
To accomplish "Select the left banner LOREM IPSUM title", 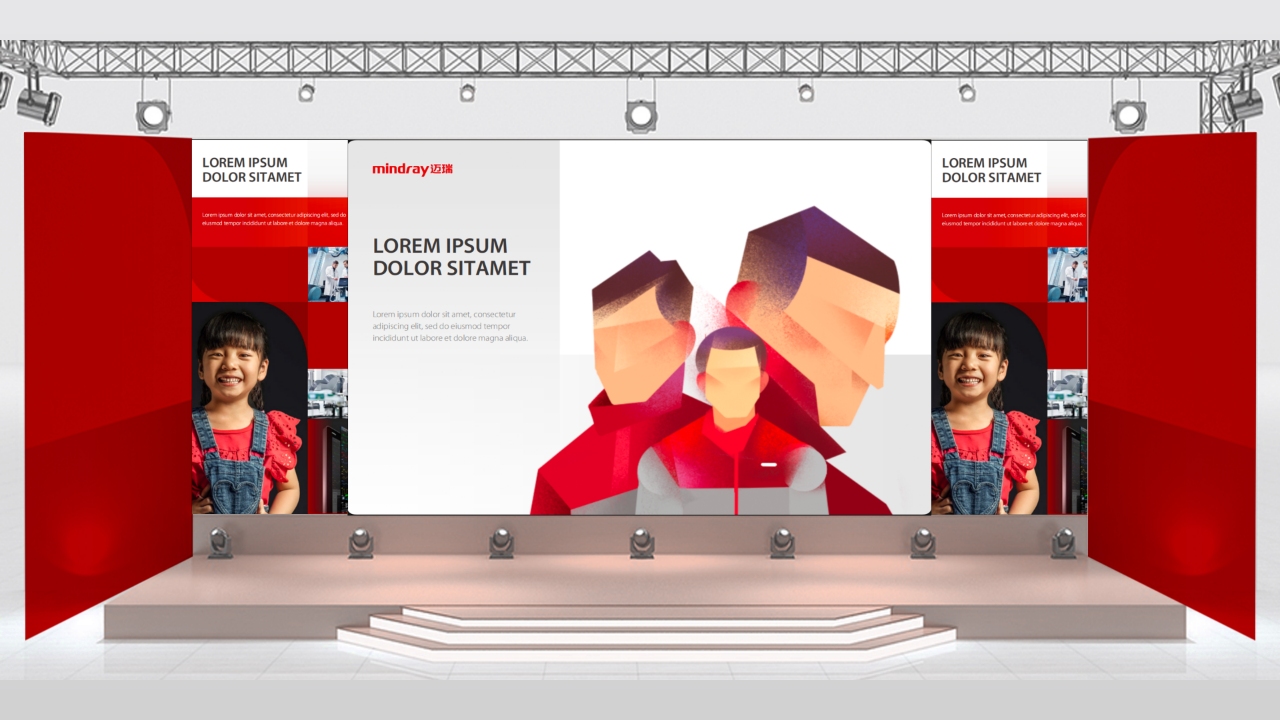I will point(251,170).
